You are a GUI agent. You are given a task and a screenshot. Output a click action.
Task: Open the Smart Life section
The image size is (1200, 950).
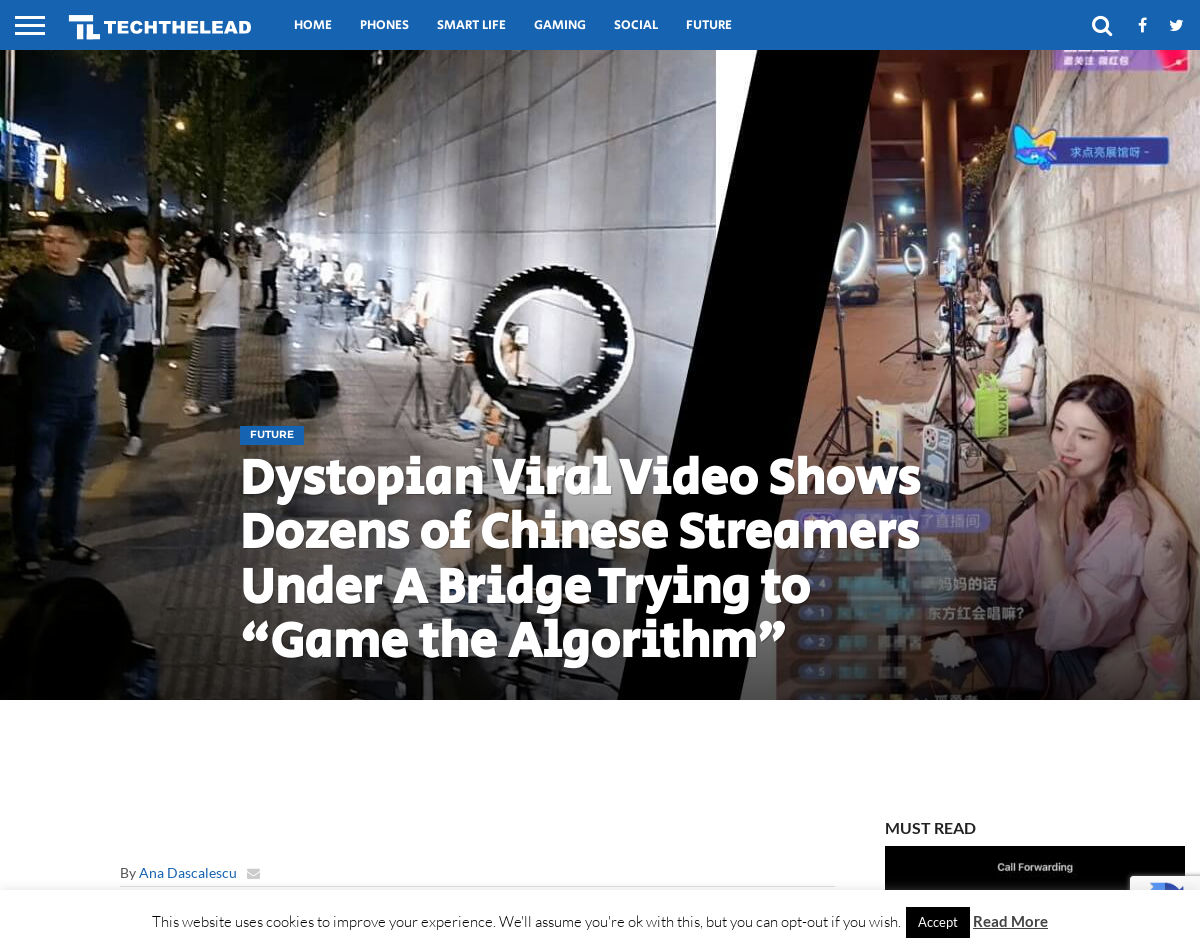(471, 25)
